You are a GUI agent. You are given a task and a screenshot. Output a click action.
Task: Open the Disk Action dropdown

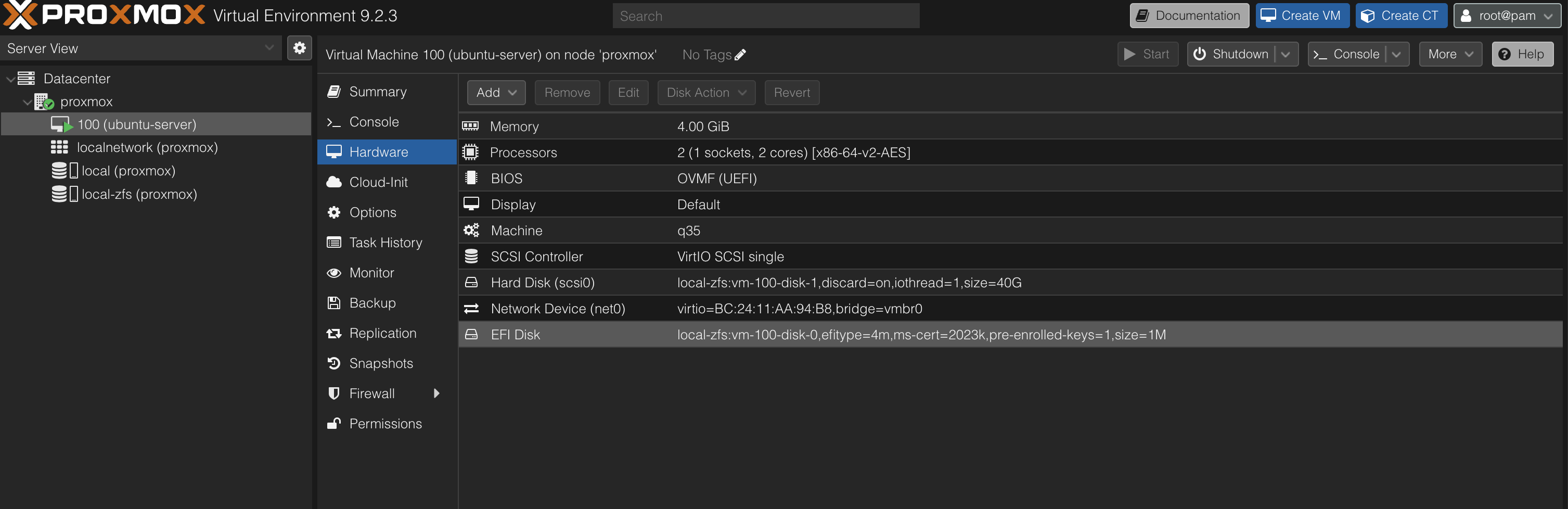[x=706, y=93]
